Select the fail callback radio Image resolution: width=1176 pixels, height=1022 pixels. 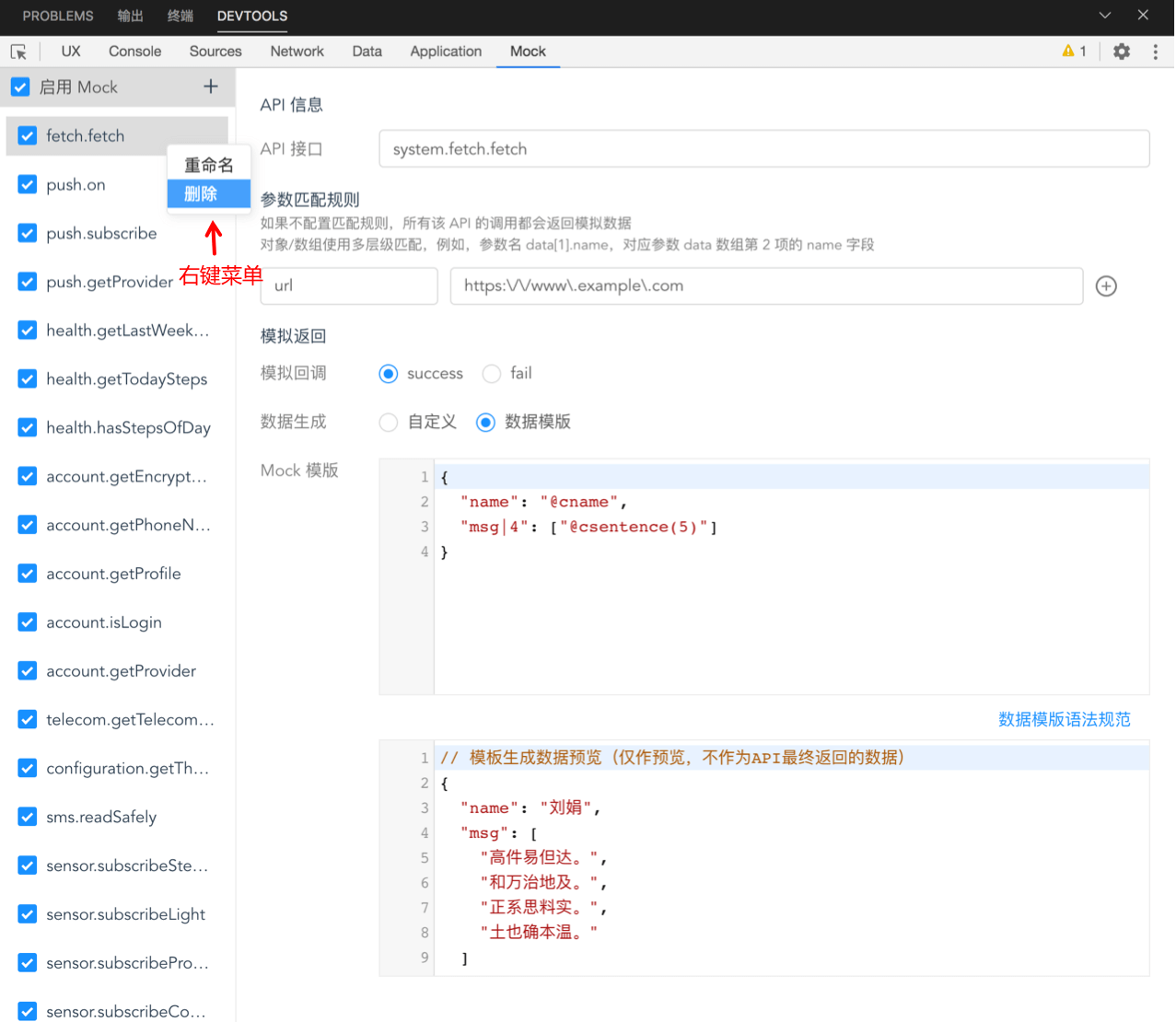[492, 374]
